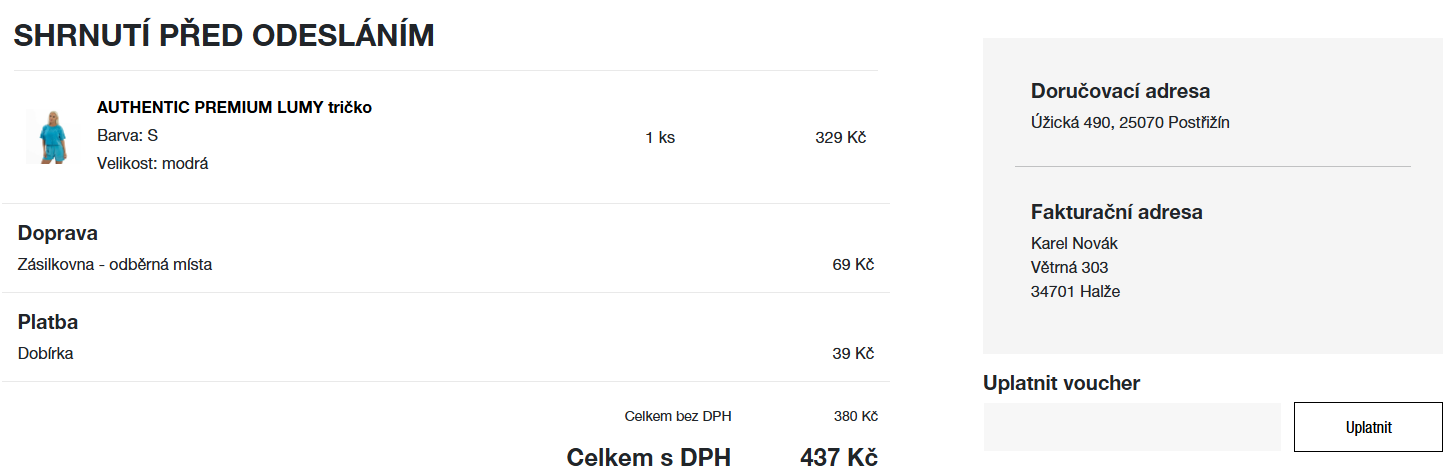Click the 69 Kč shipping price

pos(853,265)
